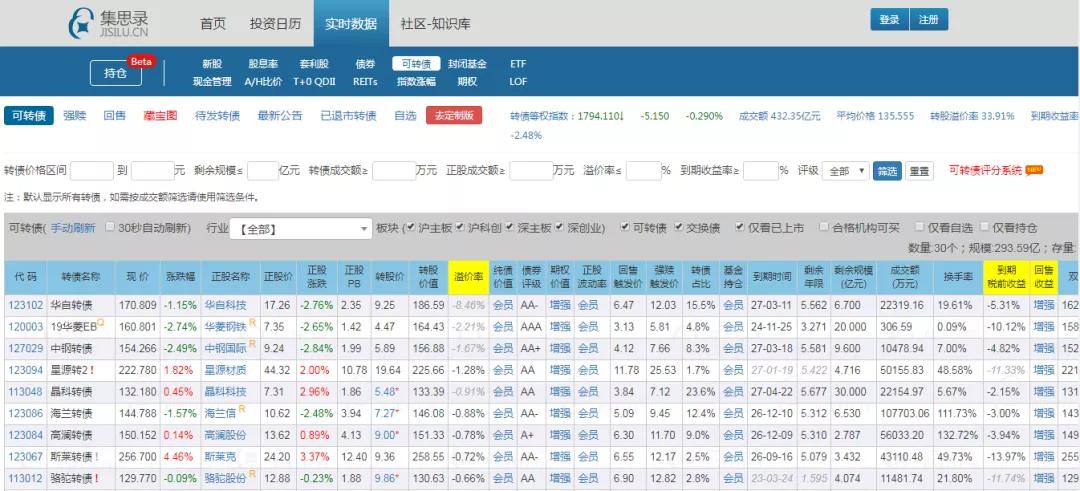This screenshot has width=1080, height=491.
Task: Open A/H比价 in the blue submenu
Action: pyautogui.click(x=263, y=81)
